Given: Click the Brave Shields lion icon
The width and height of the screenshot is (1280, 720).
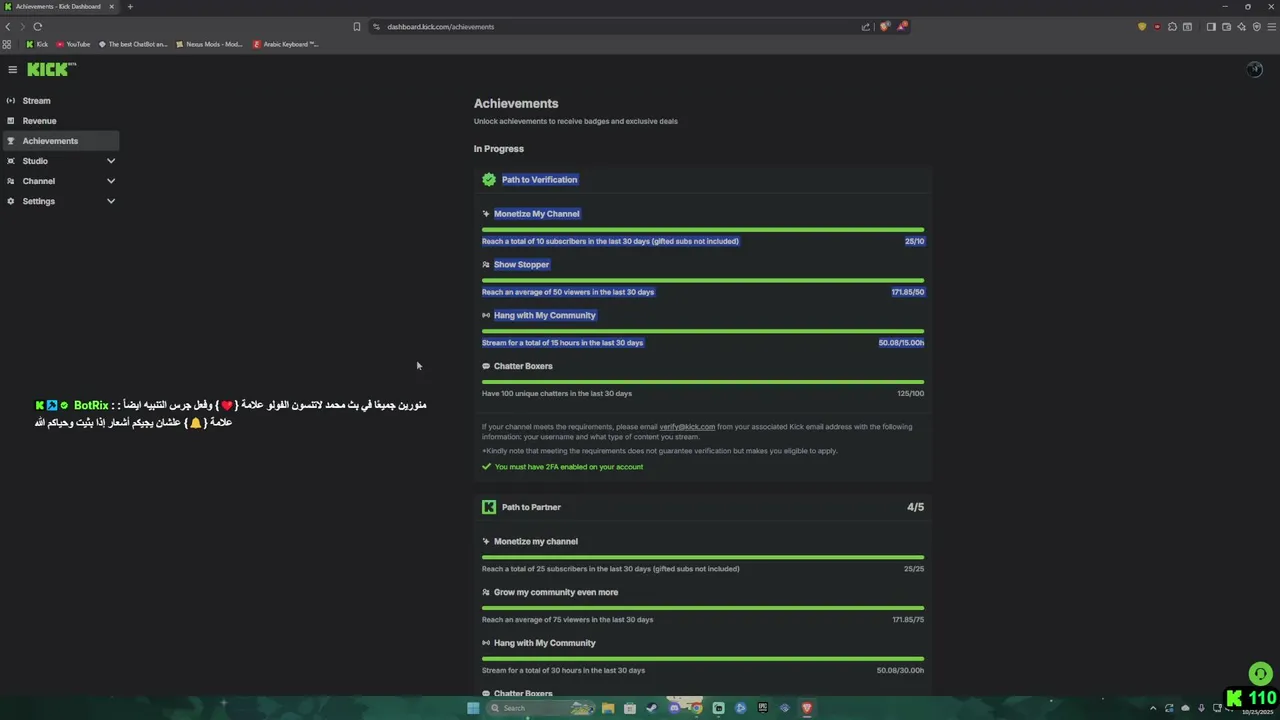Looking at the screenshot, I should [x=884, y=27].
